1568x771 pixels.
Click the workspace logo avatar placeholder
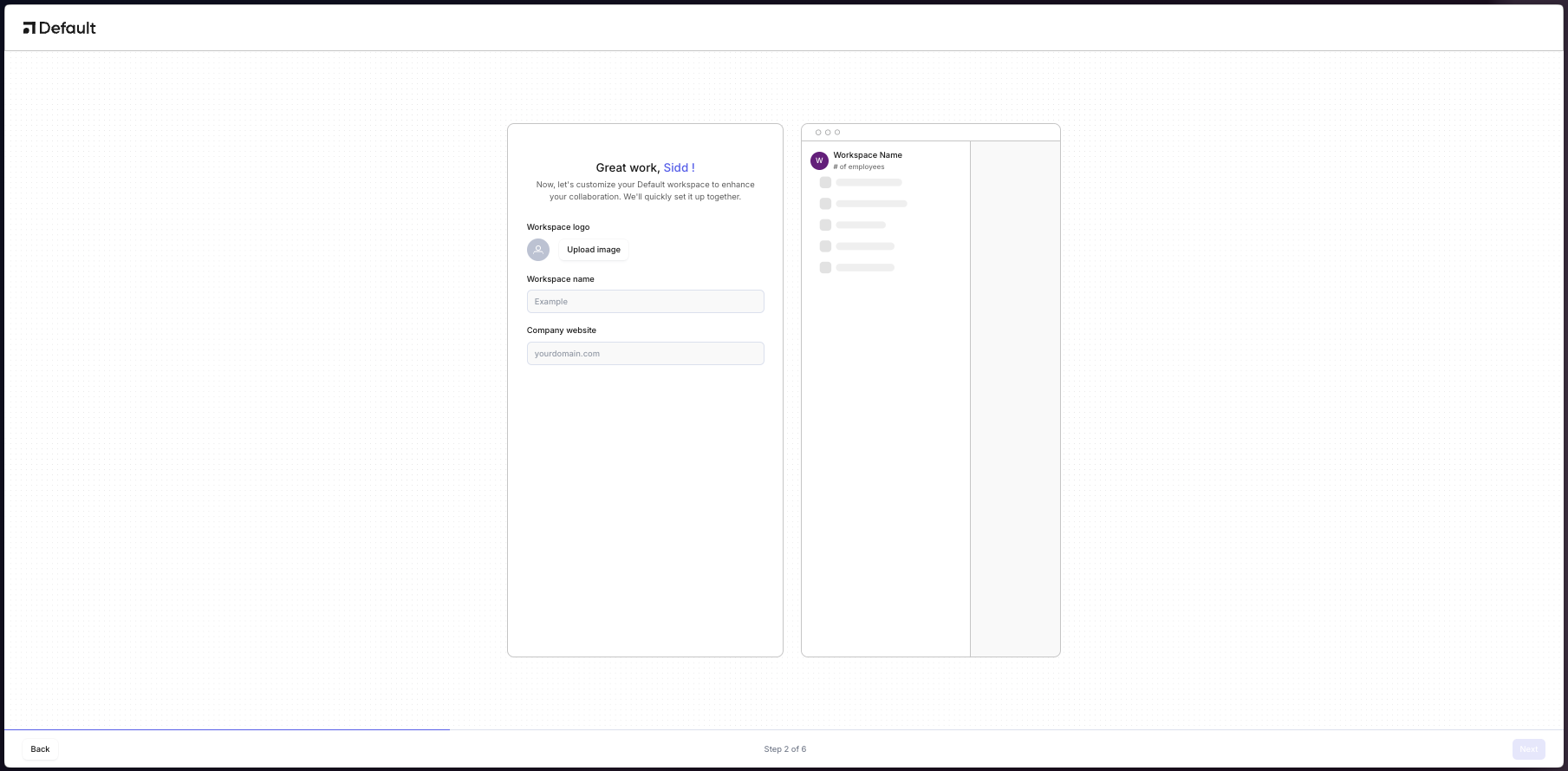pos(538,250)
